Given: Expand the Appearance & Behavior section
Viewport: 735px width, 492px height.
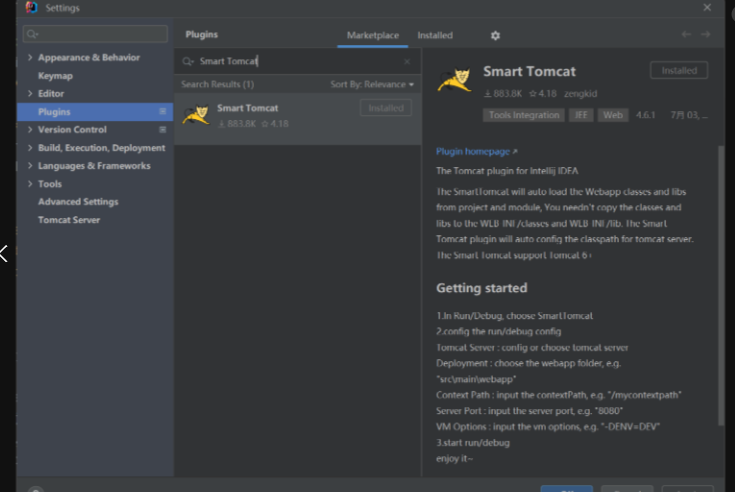Looking at the screenshot, I should coord(30,57).
